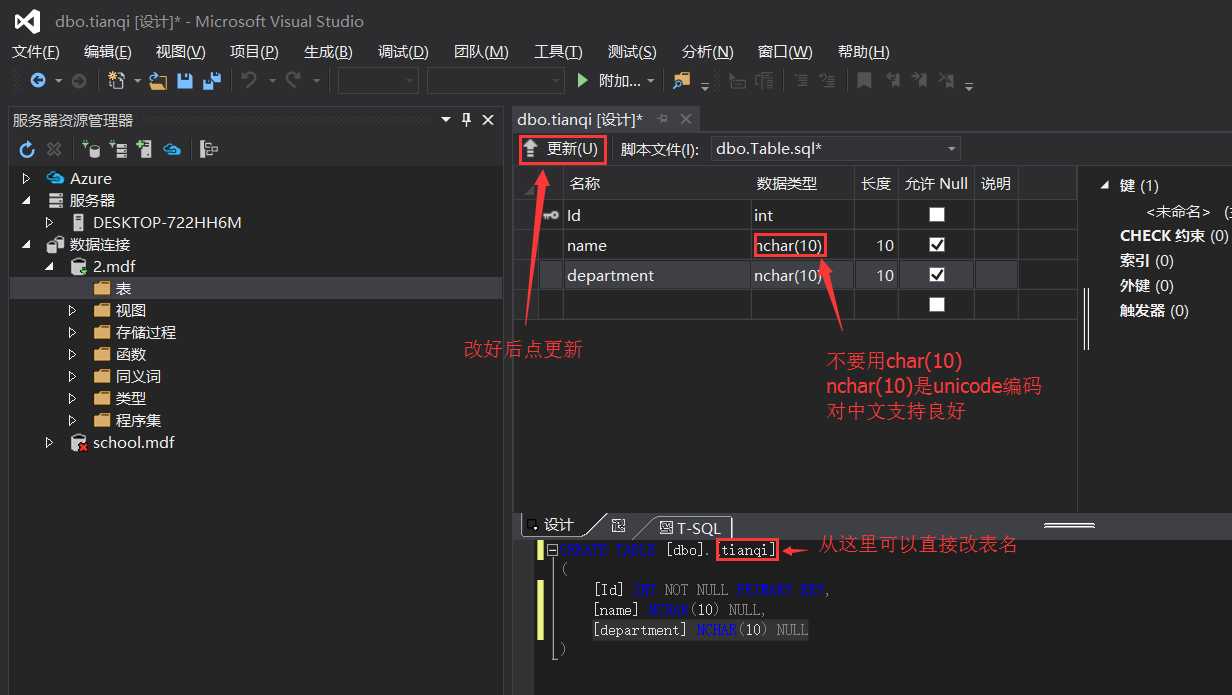Pin the Server Explorer panel
The image size is (1232, 695).
click(x=467, y=120)
